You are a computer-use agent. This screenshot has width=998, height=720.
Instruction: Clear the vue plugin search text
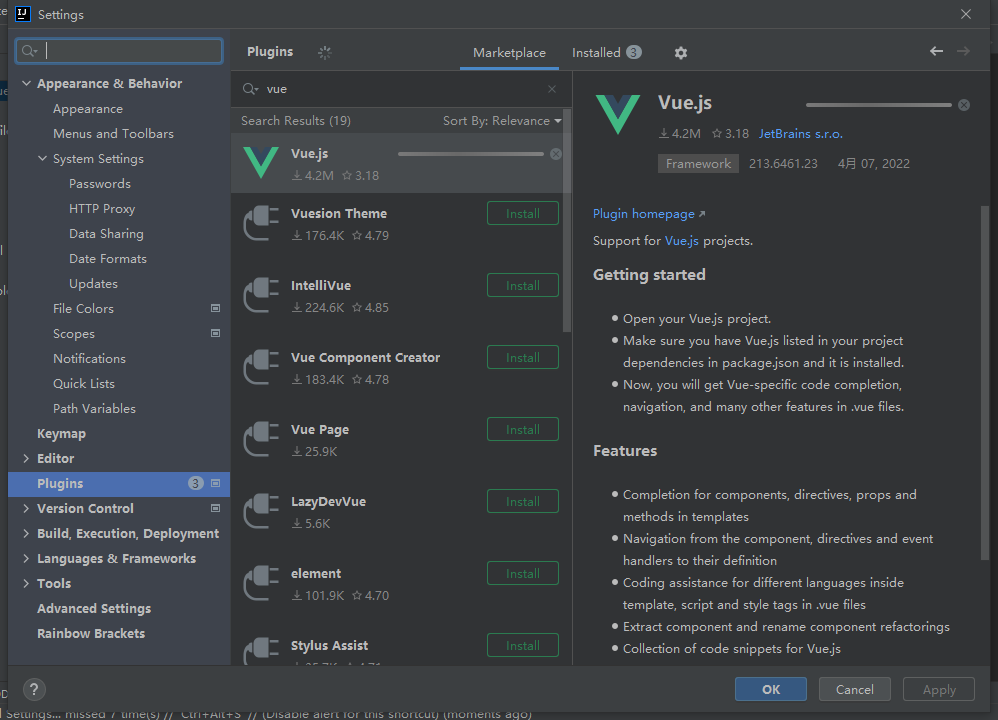coord(552,89)
